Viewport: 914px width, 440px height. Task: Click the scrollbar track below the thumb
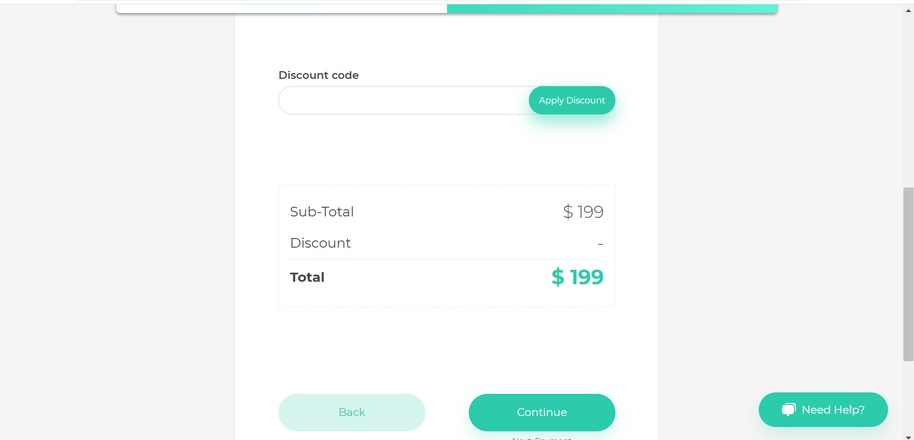click(908, 396)
